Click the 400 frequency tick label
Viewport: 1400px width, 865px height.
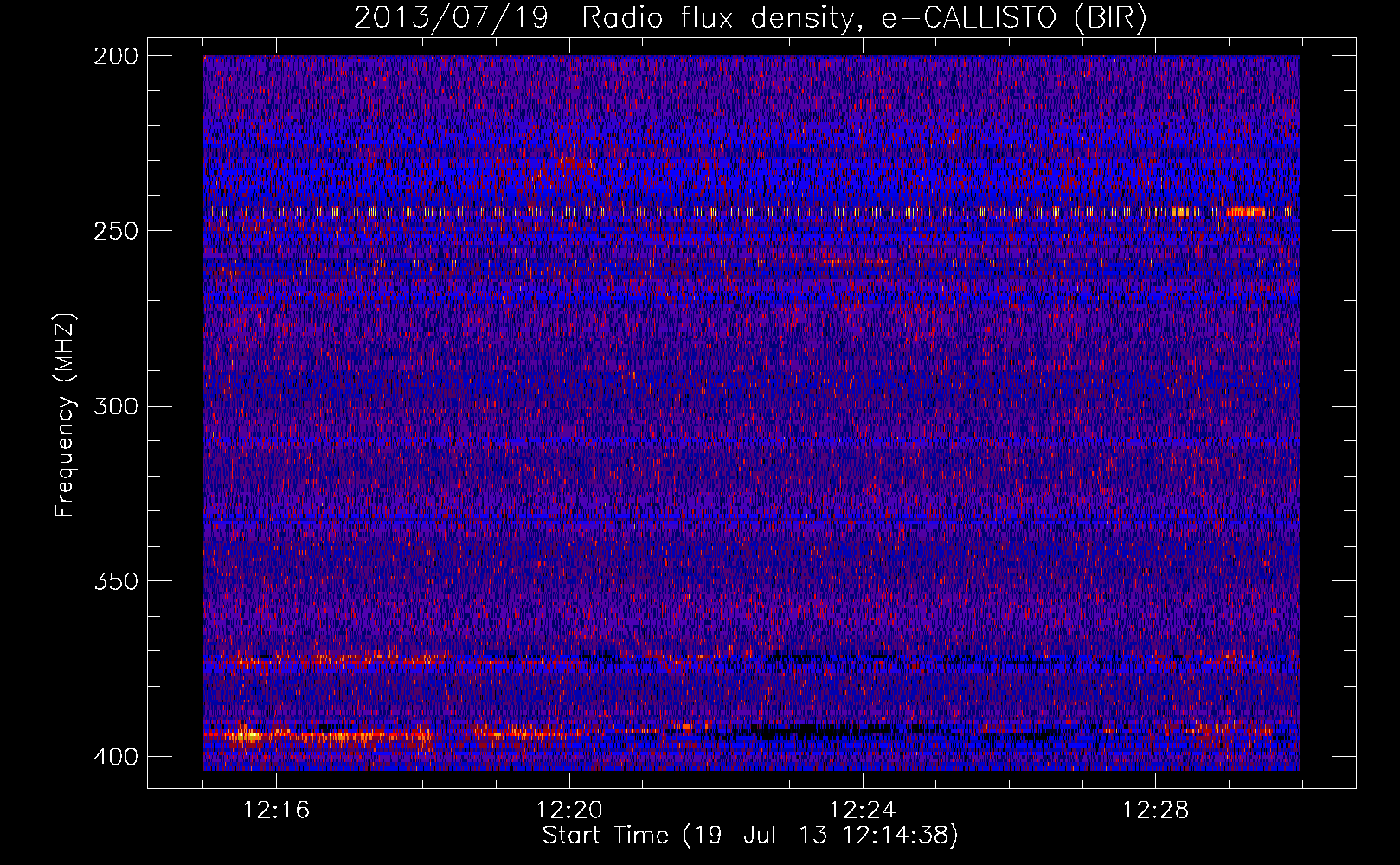coord(116,756)
